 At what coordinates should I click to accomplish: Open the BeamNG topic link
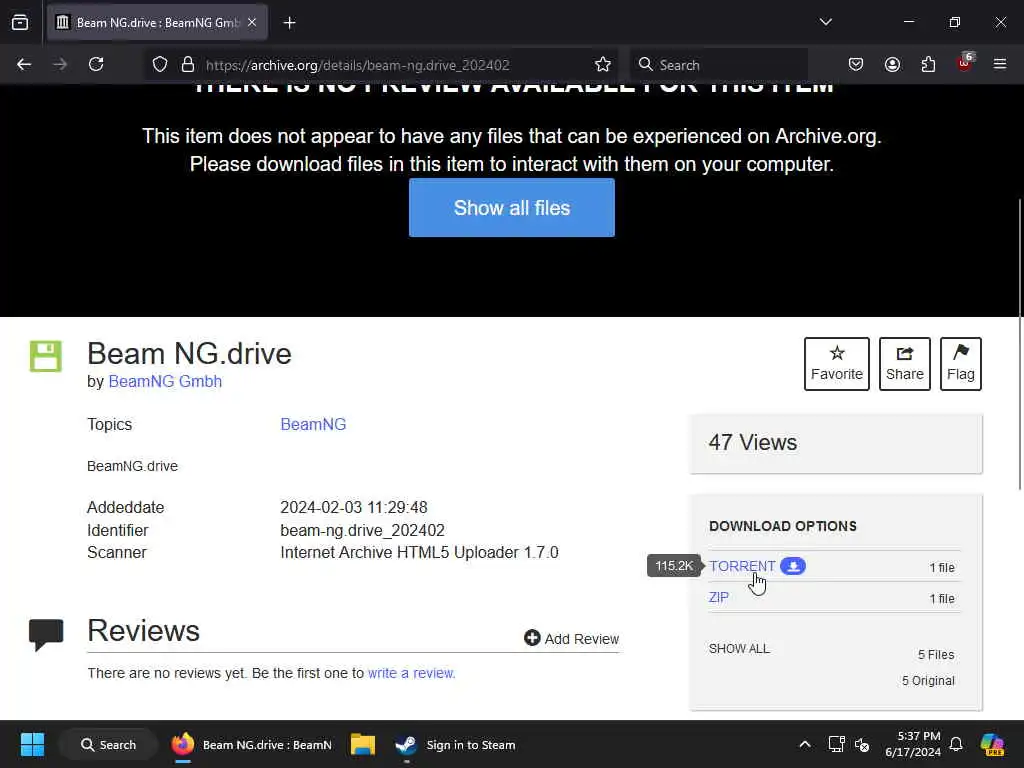click(x=313, y=424)
